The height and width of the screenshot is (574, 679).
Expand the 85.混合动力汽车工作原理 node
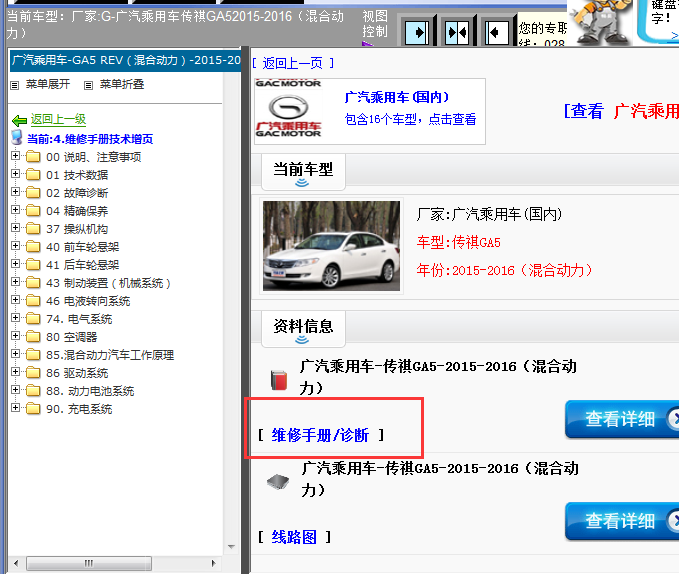16,353
